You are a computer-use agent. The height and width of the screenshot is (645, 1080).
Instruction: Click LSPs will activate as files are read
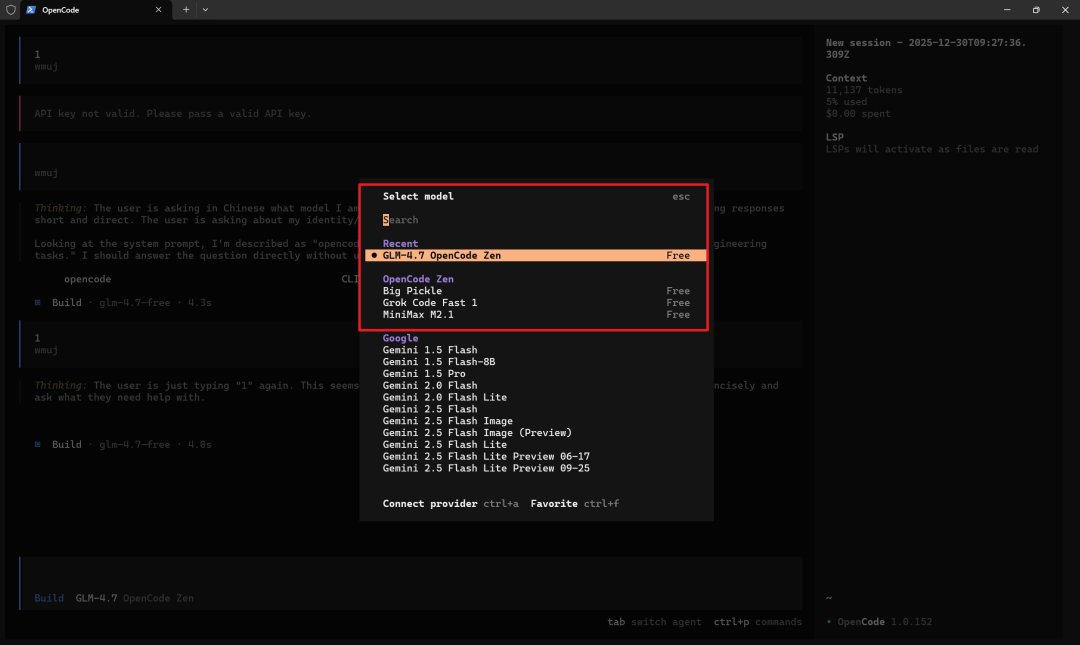(932, 149)
